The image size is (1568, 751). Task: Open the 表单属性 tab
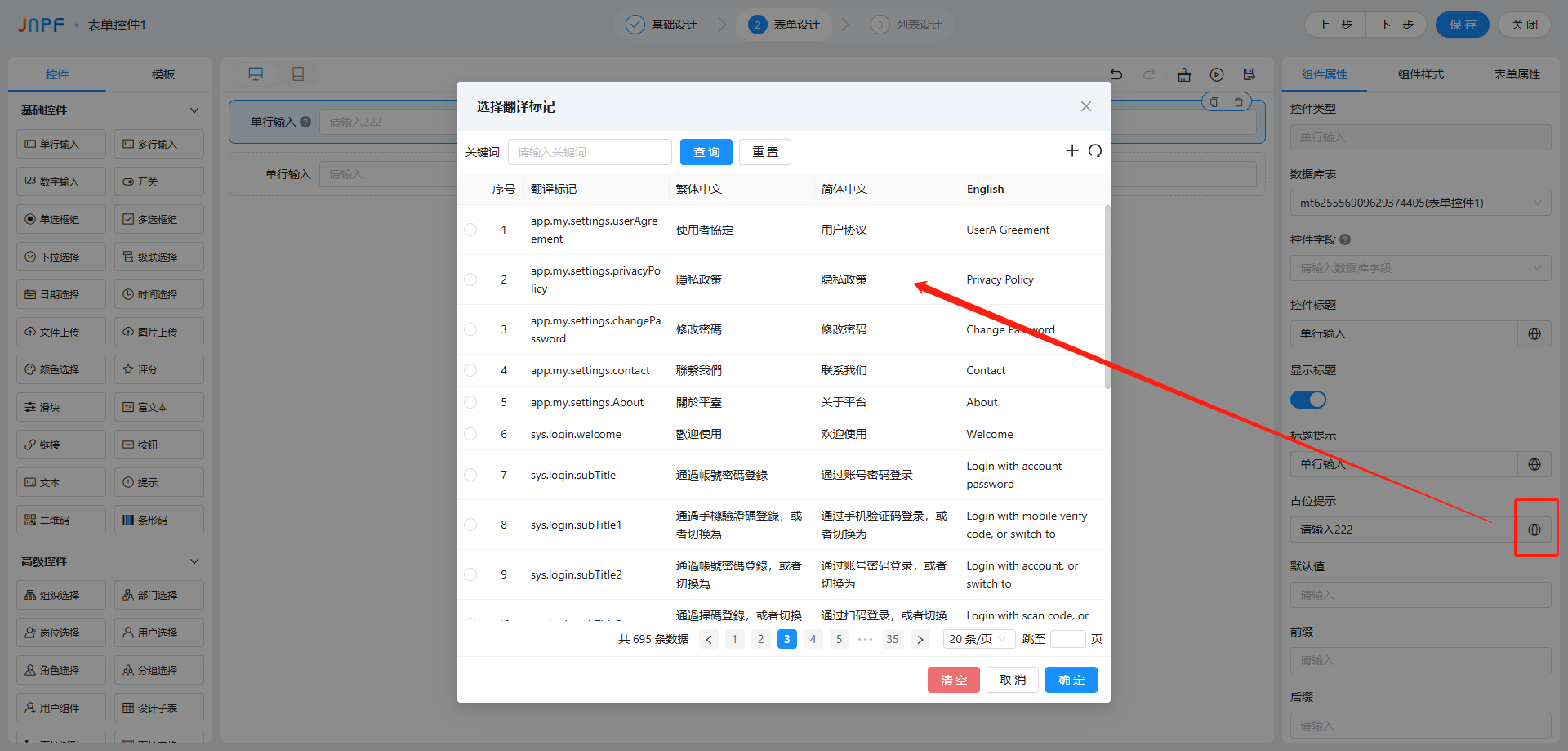point(1517,74)
